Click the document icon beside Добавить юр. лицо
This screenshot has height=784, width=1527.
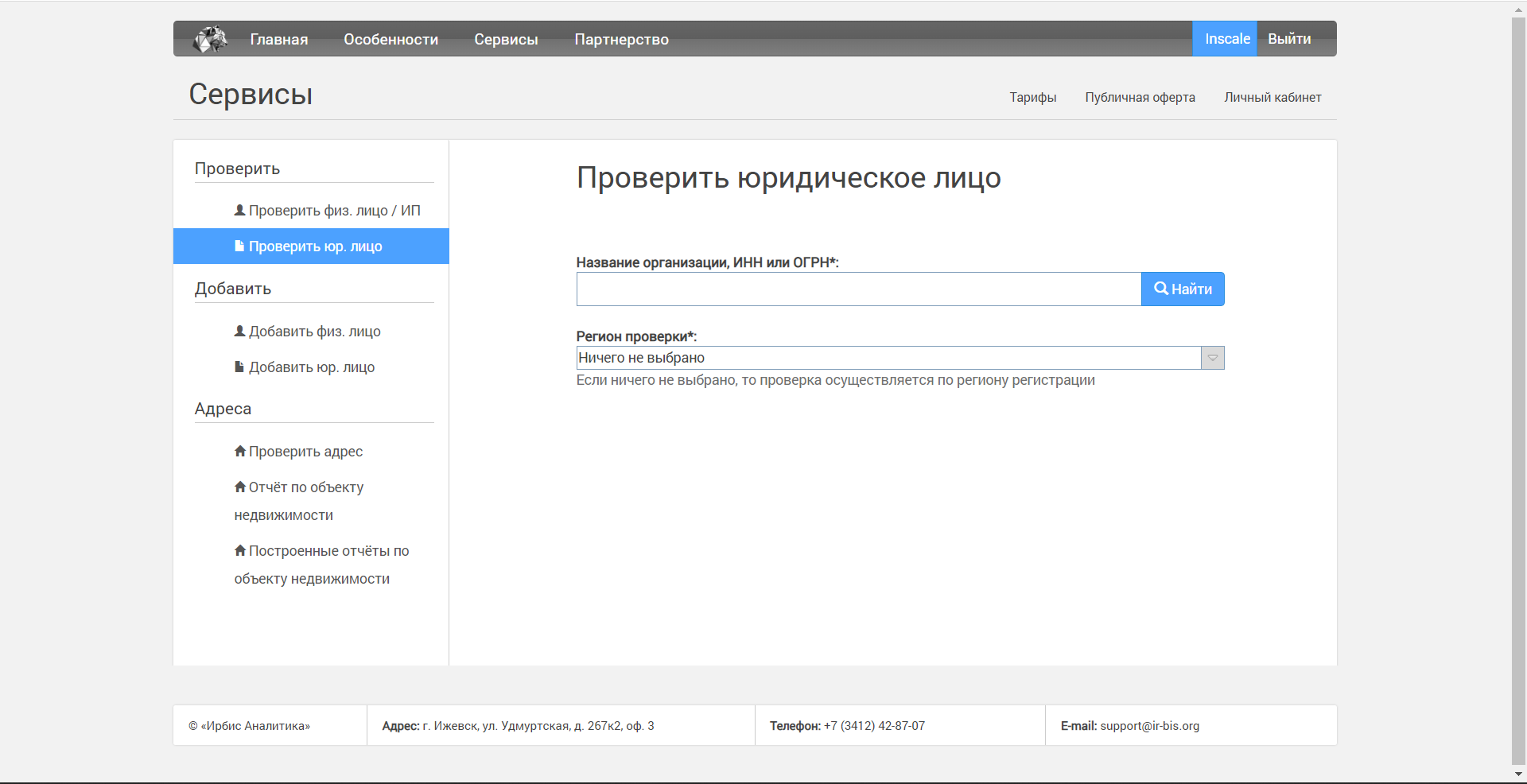pyautogui.click(x=239, y=367)
